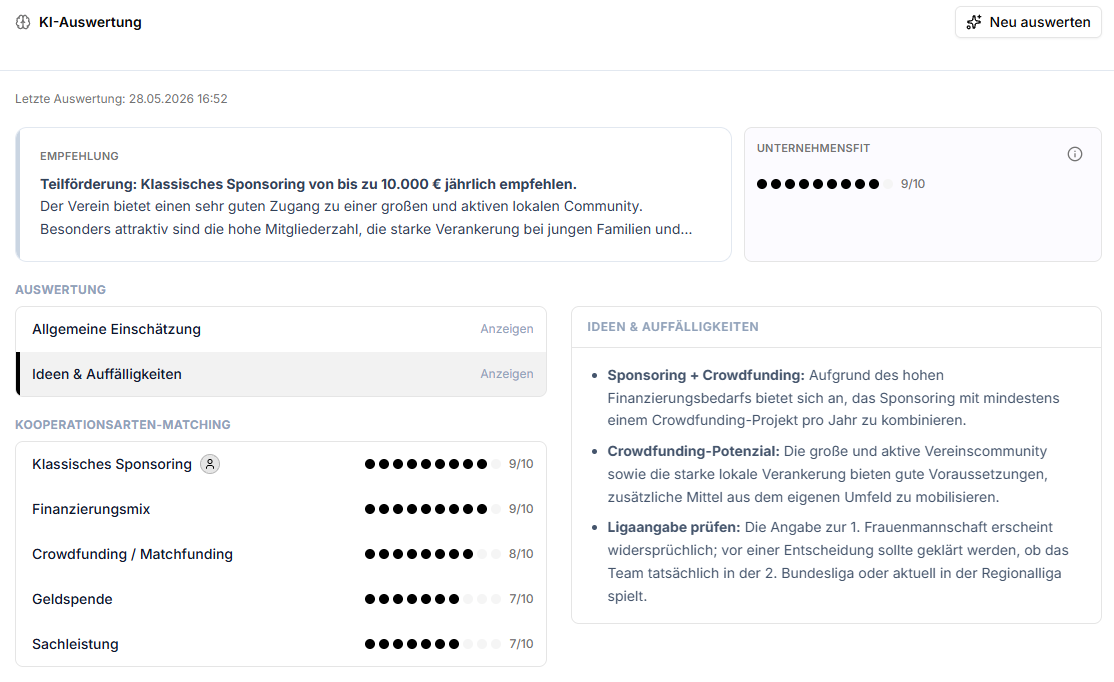The image size is (1114, 682).
Task: Click the AUSWERTUNG section heading
Action: coord(60,290)
